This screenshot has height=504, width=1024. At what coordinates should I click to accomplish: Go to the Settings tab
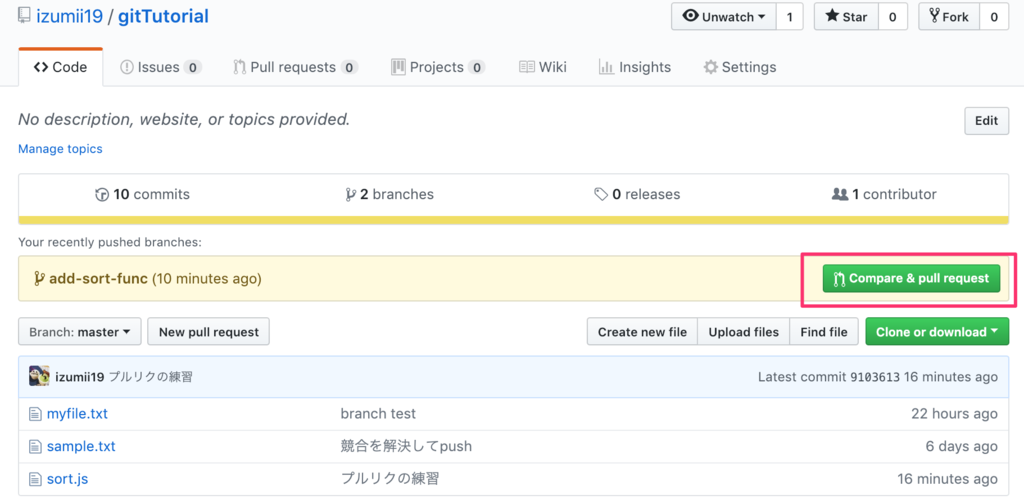[740, 67]
